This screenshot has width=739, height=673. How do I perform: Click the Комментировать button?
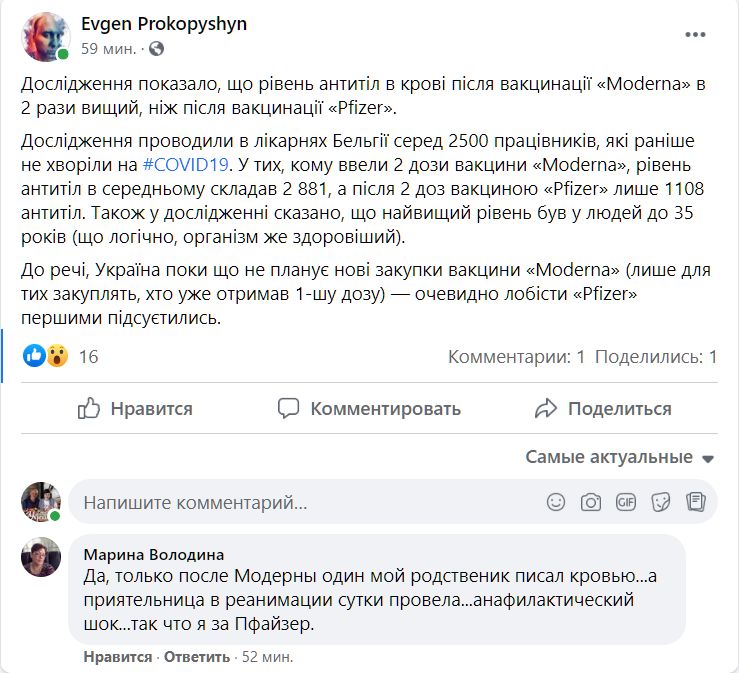[369, 408]
